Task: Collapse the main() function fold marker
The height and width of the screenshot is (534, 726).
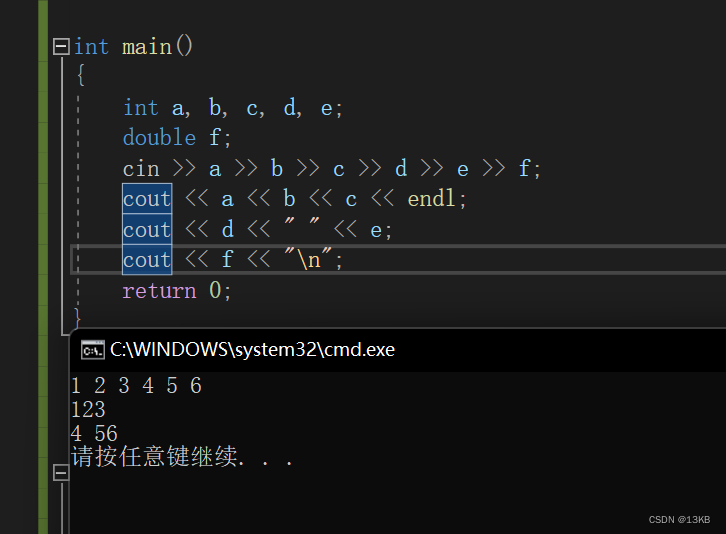Action: pos(61,46)
